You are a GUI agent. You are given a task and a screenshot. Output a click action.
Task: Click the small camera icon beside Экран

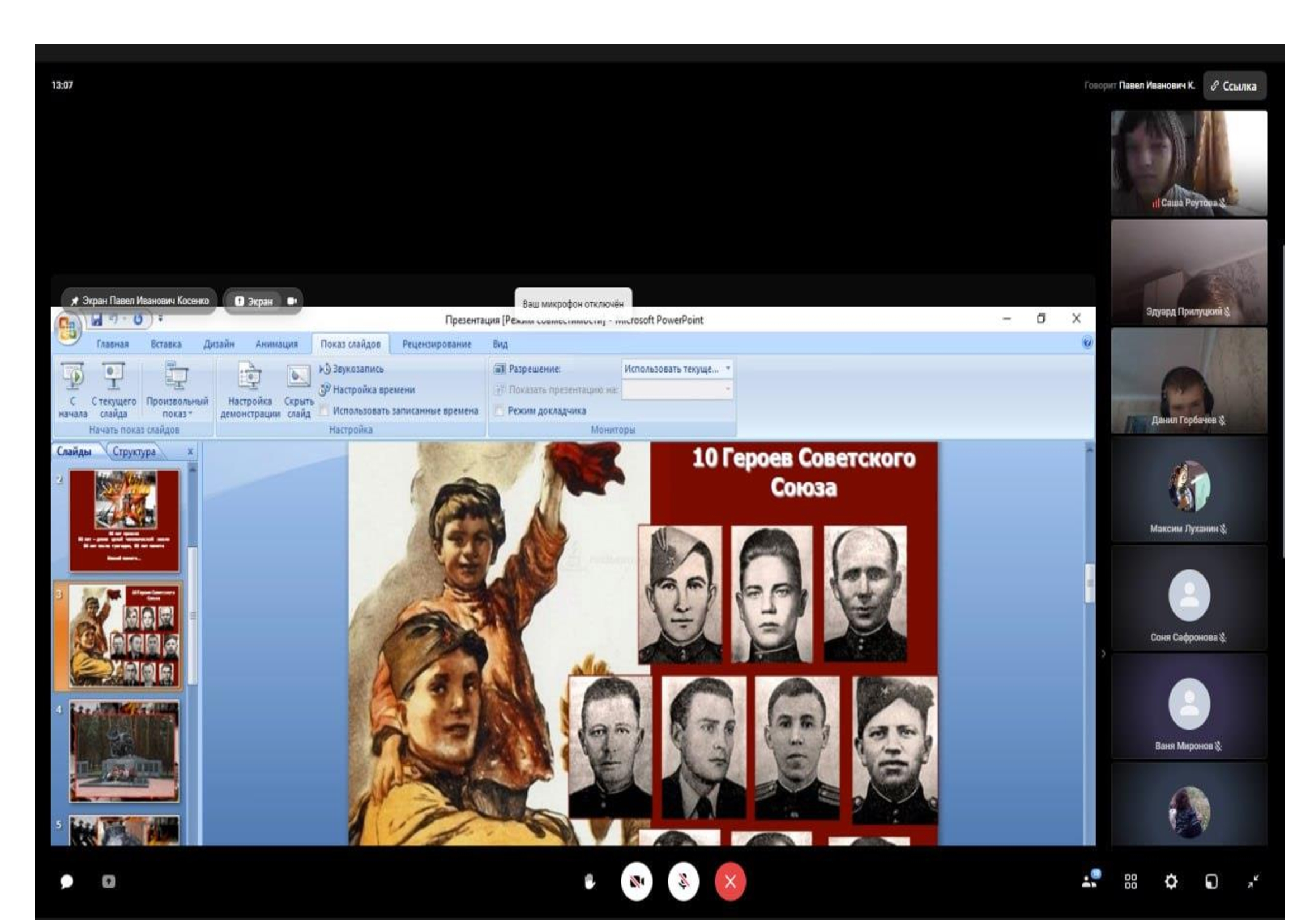point(292,301)
